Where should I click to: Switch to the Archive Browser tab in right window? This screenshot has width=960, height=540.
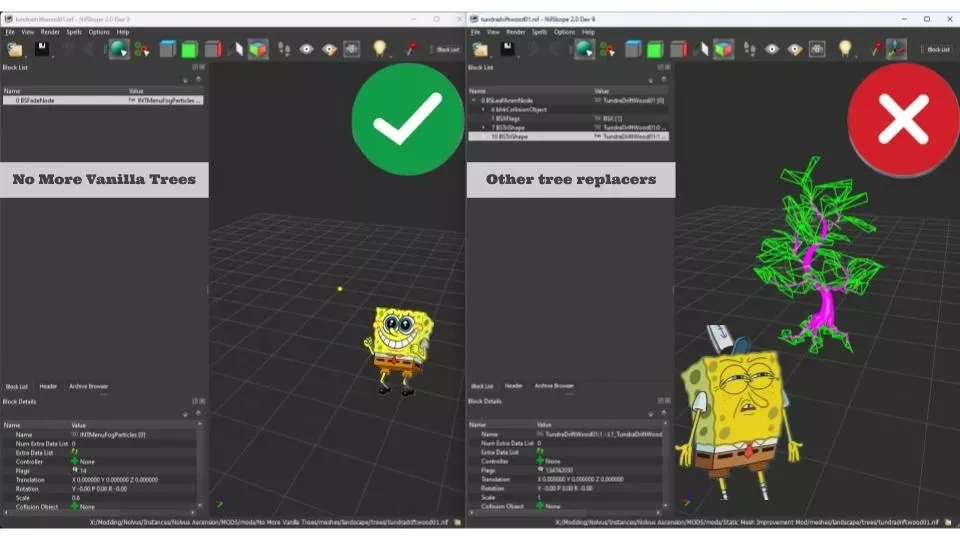[x=554, y=386]
